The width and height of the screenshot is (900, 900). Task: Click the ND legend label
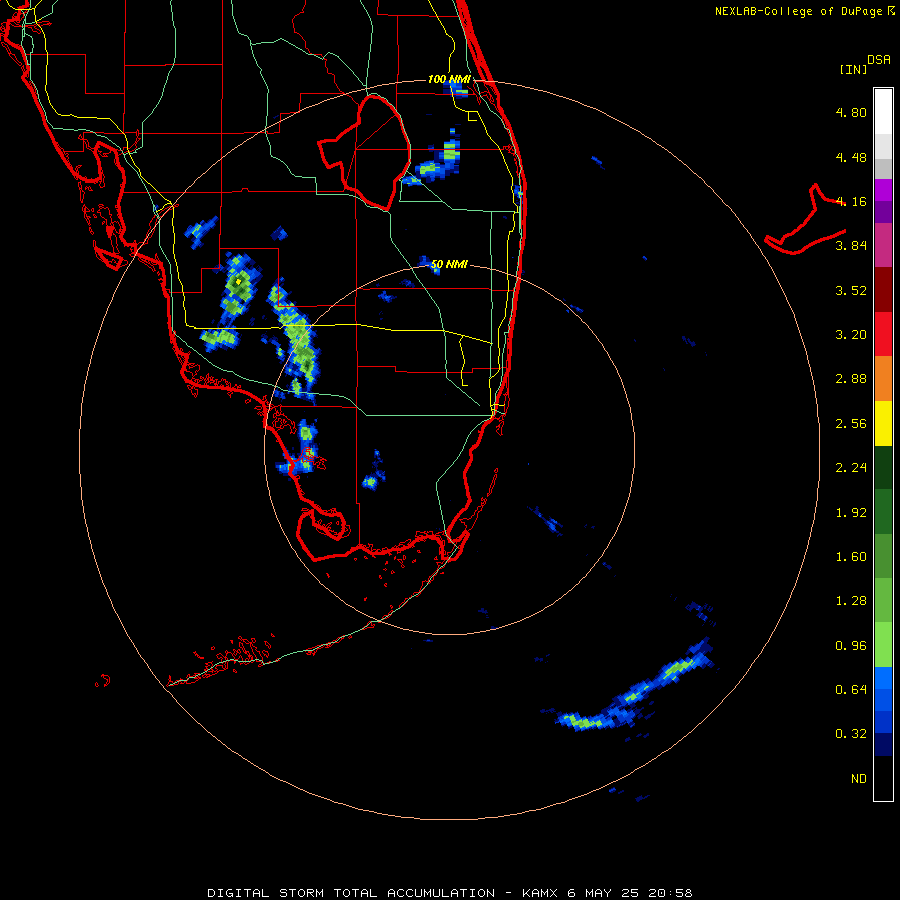point(859,779)
